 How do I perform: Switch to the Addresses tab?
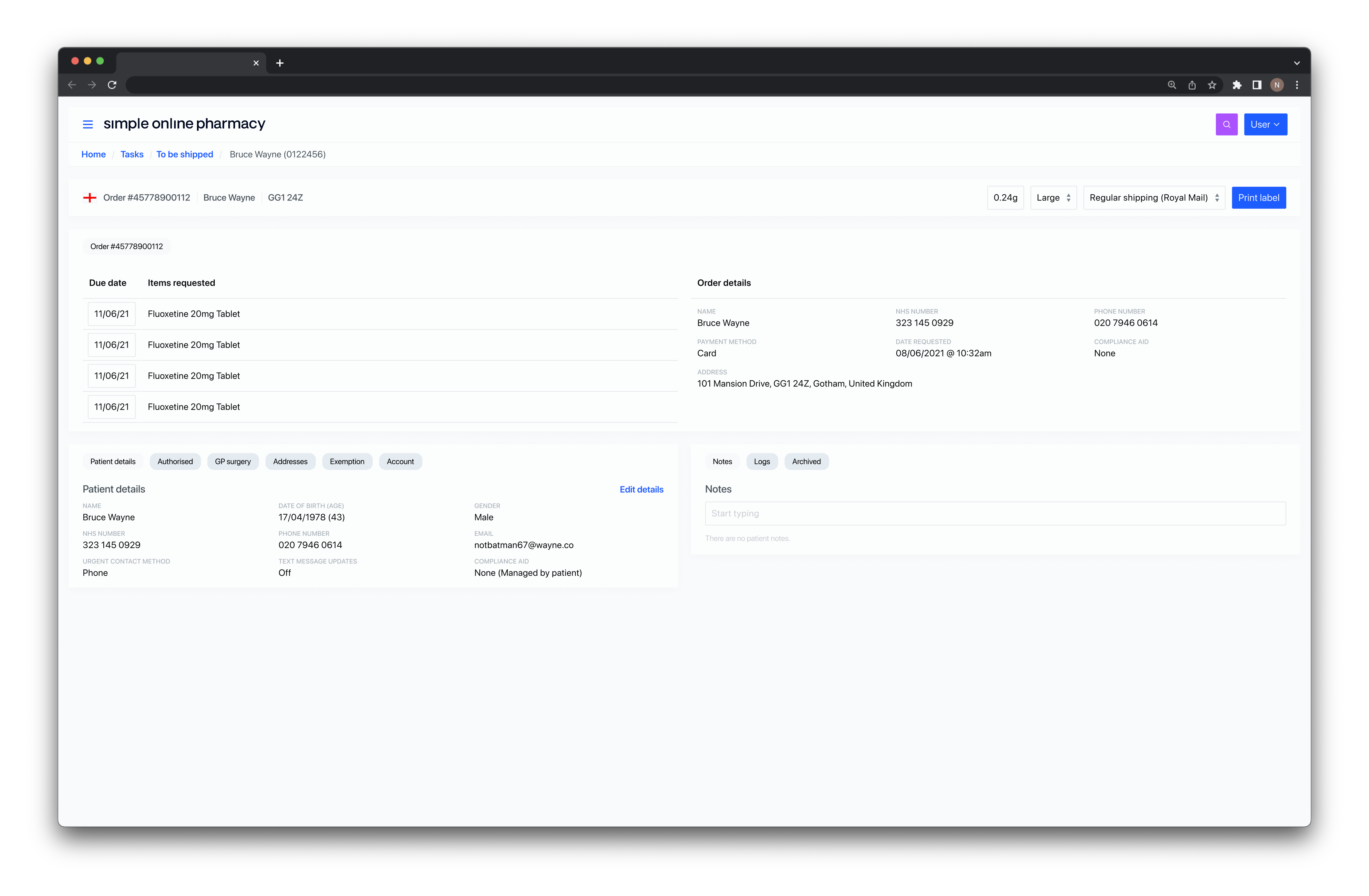point(290,461)
